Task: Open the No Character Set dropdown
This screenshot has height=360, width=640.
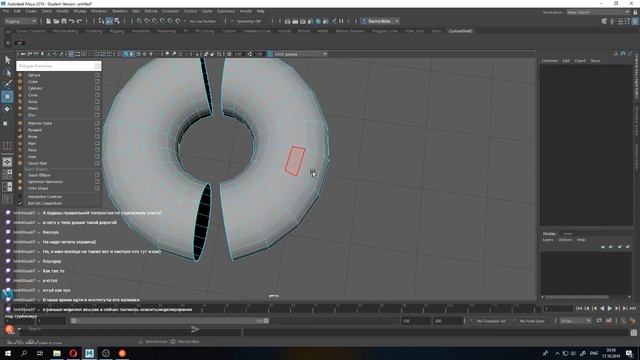Action: 491,321
